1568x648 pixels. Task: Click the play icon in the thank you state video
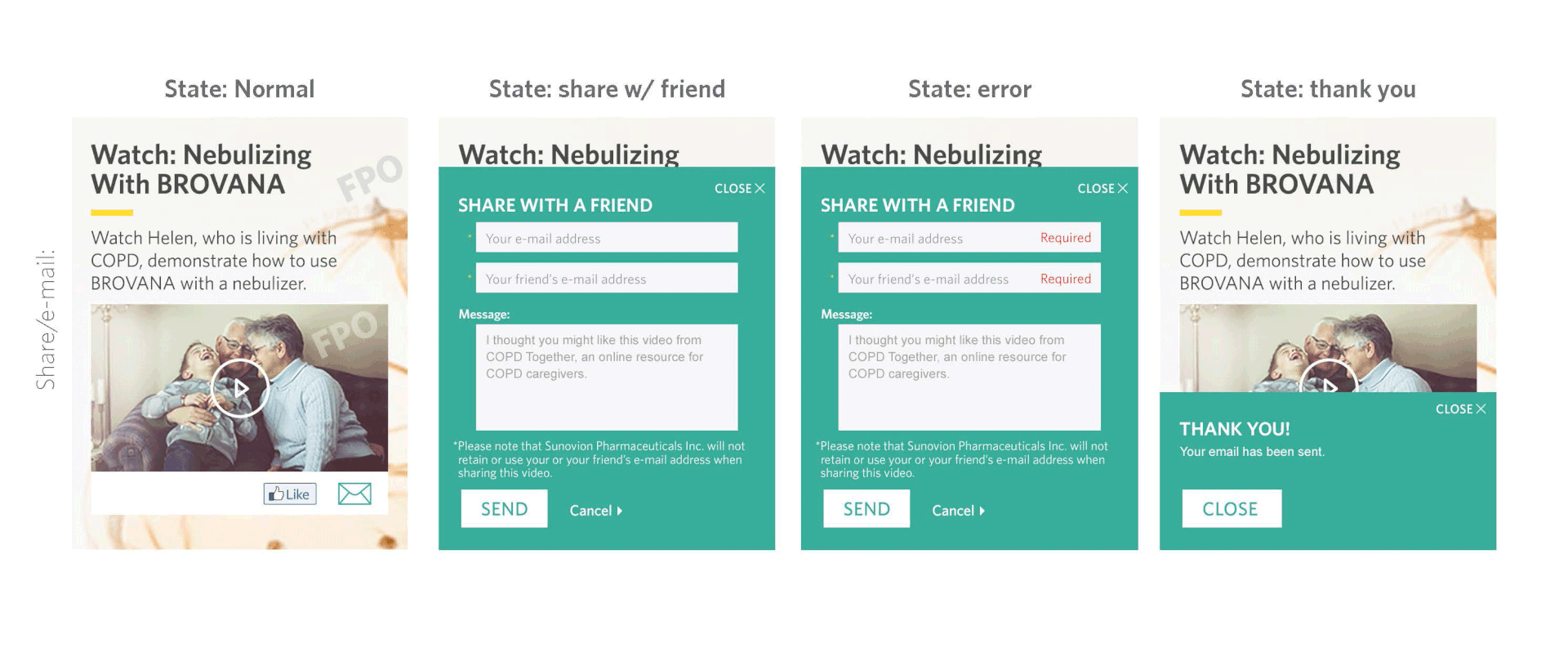[1329, 377]
